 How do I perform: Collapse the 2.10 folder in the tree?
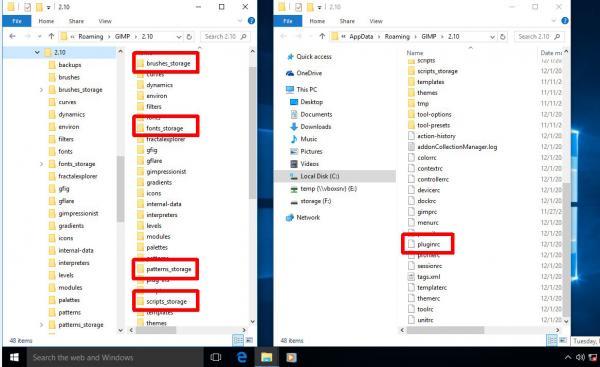point(37,52)
